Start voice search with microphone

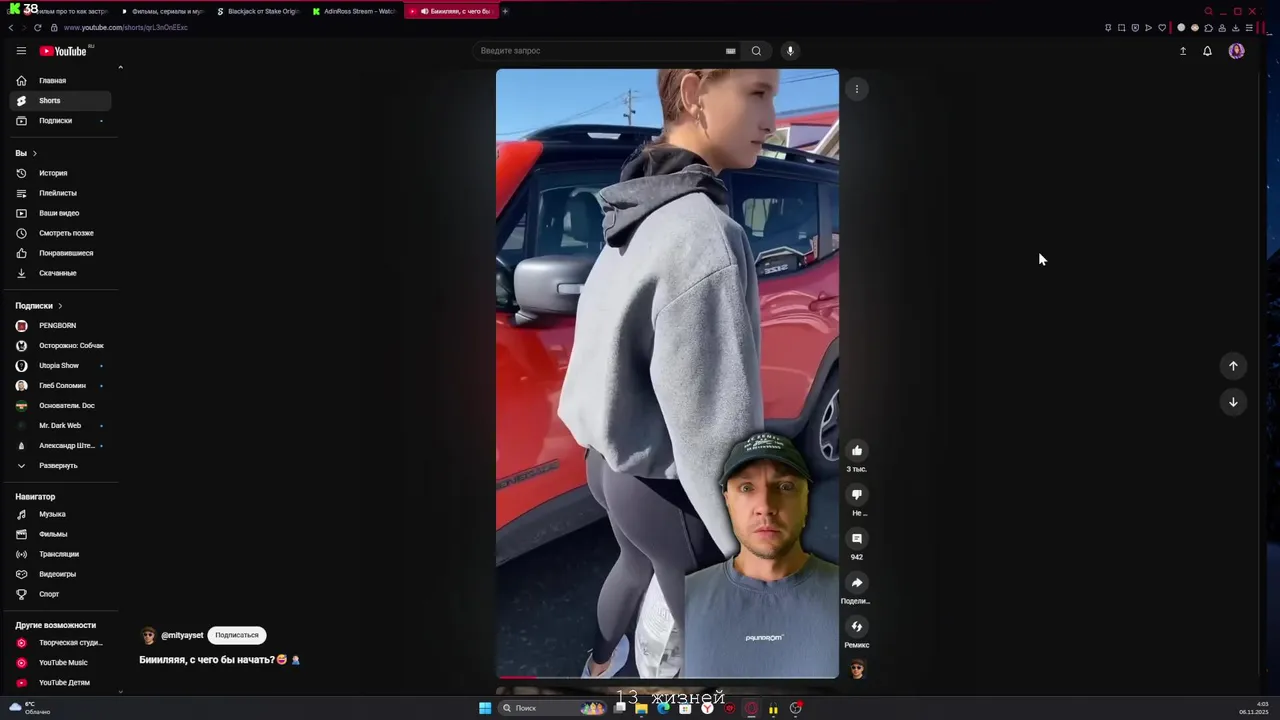tap(790, 51)
